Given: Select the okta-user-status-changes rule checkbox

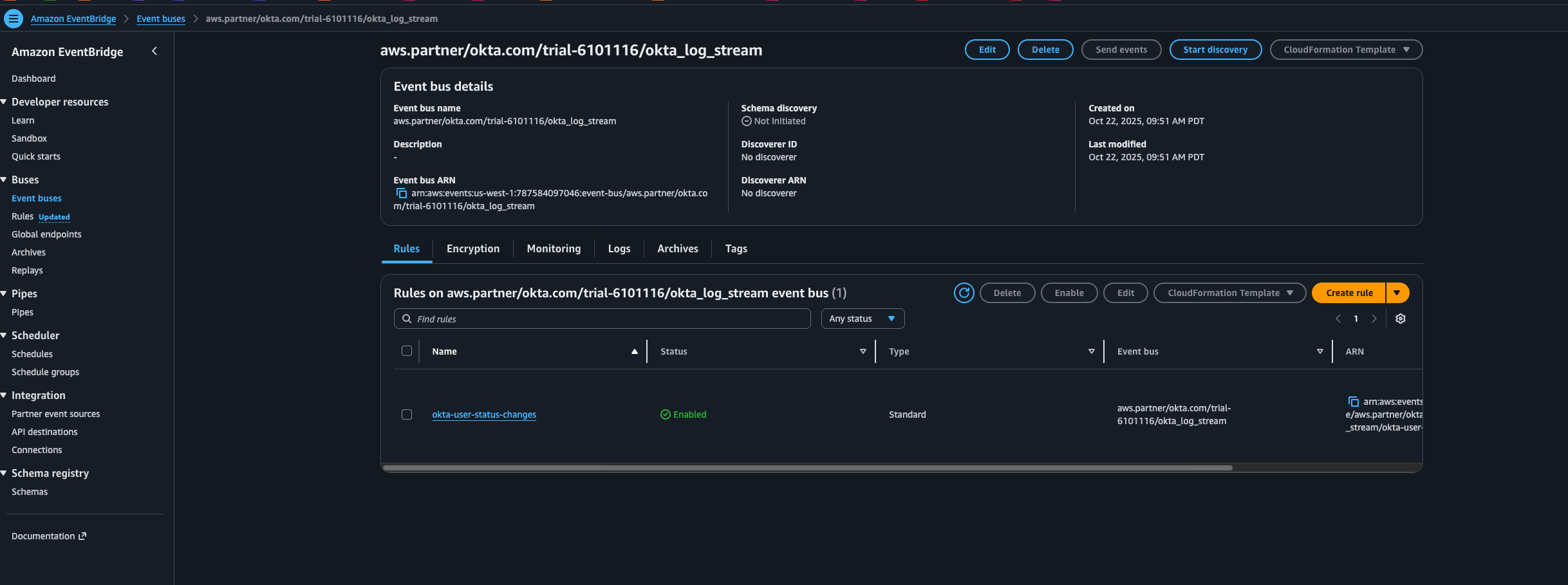Looking at the screenshot, I should coord(407,414).
